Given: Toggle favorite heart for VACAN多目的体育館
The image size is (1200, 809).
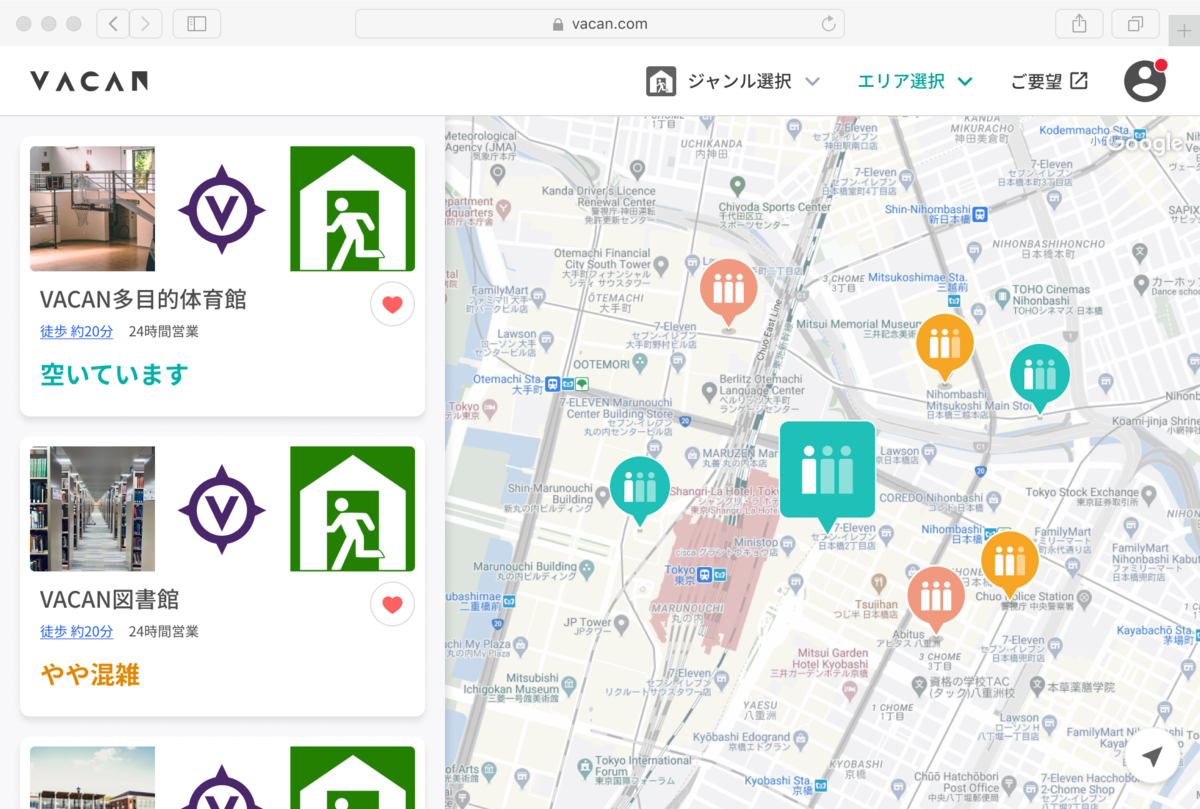Looking at the screenshot, I should pyautogui.click(x=392, y=304).
